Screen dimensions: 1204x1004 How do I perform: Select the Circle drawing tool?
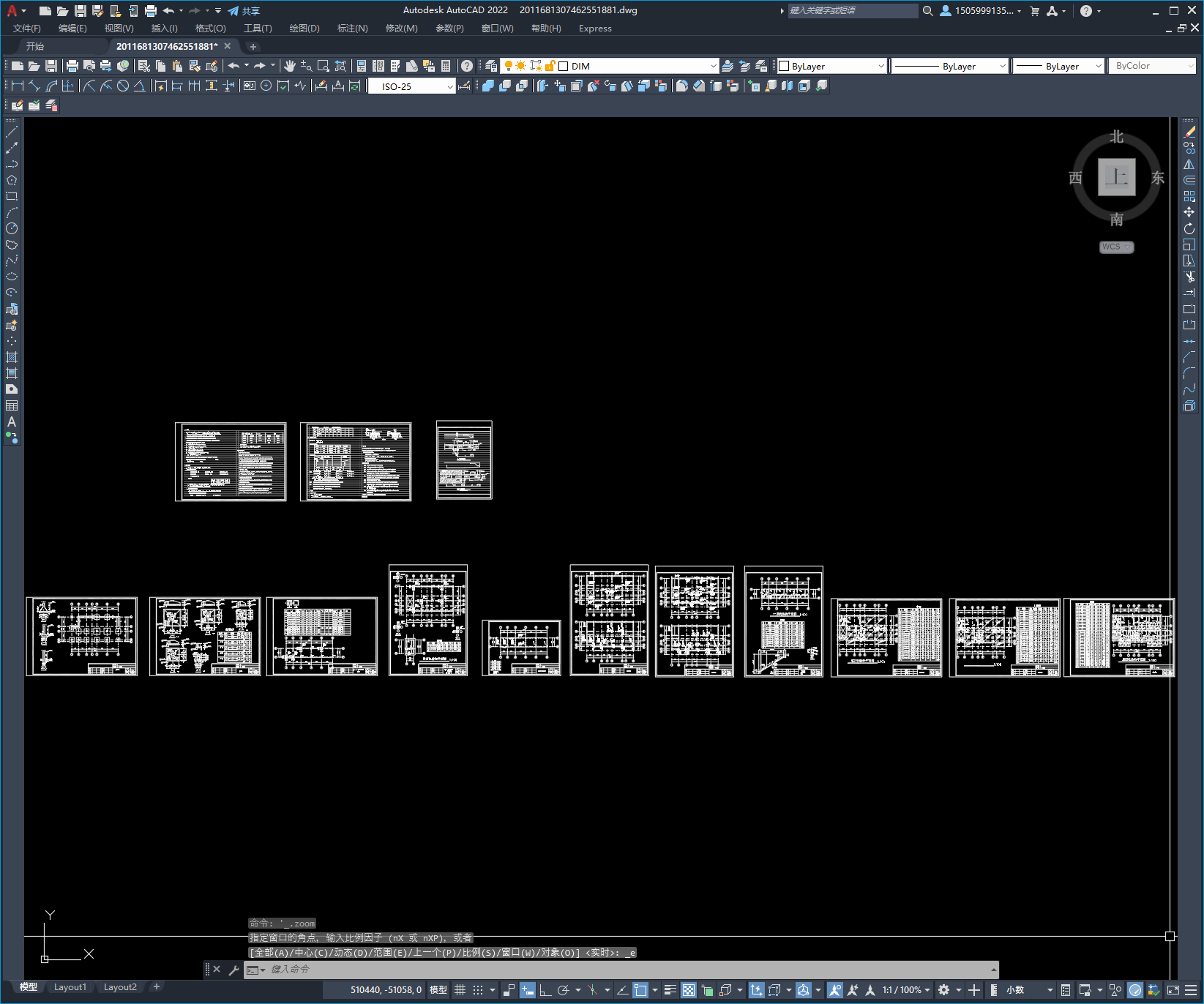point(12,228)
